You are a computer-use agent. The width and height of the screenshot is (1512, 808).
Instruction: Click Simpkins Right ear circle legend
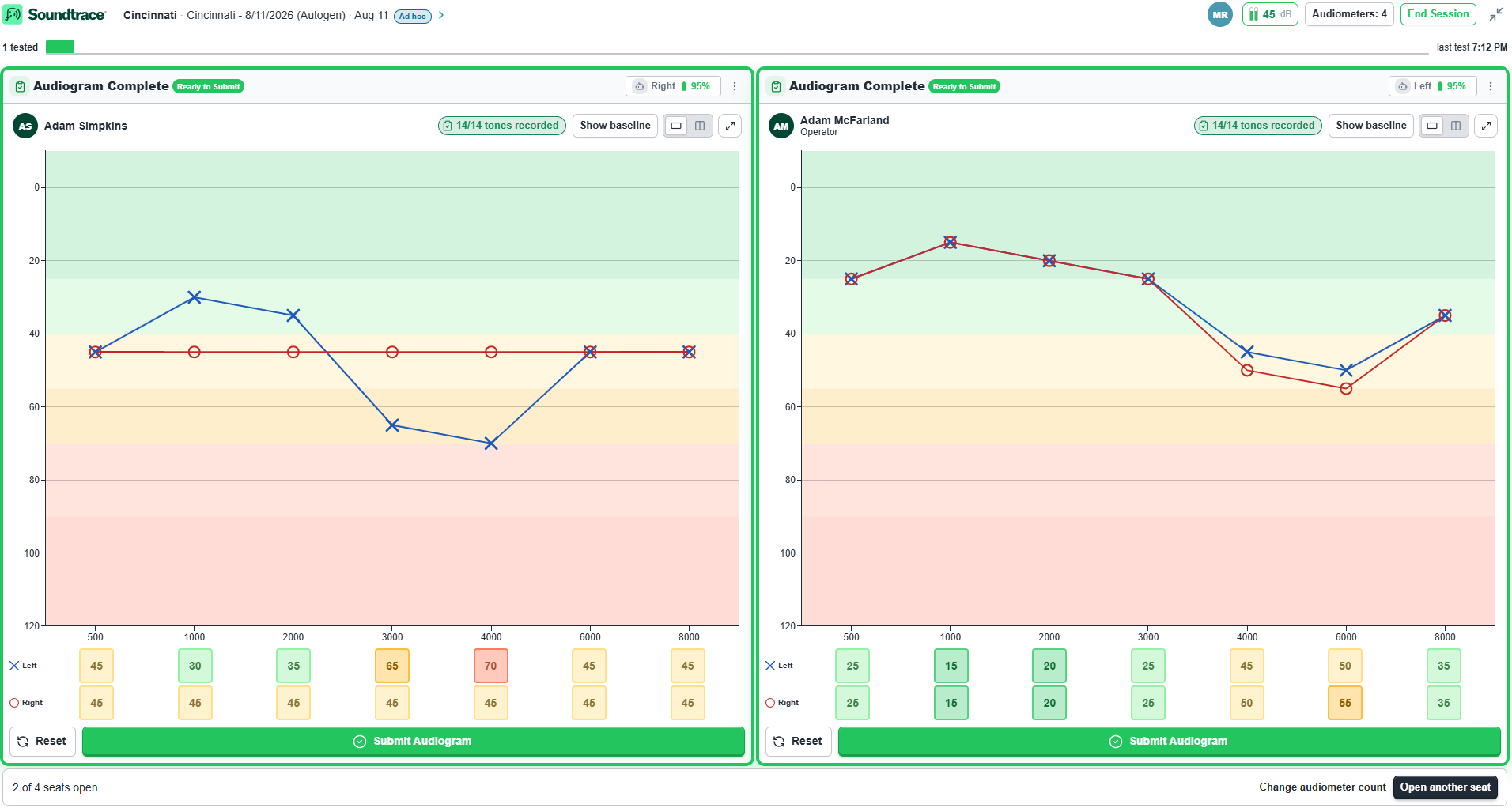pos(26,703)
